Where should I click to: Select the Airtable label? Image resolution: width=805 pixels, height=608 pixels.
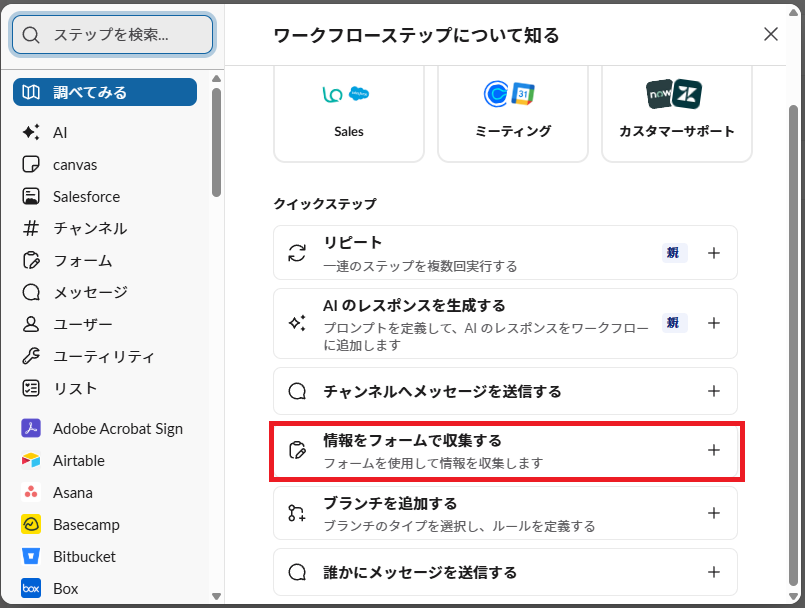pos(79,461)
